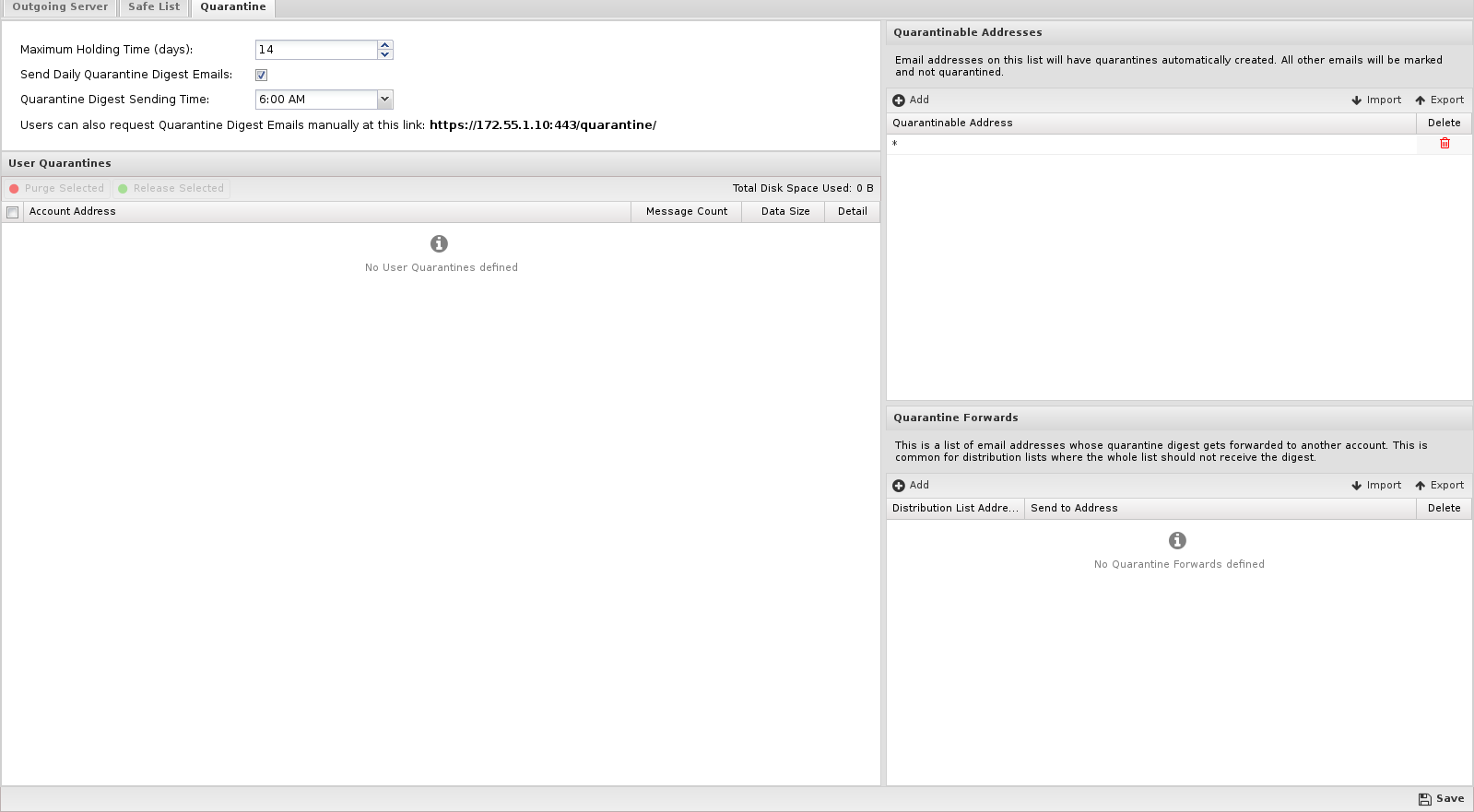Open the Safe List tab
Screen dimensions: 1474x812
pos(154,7)
